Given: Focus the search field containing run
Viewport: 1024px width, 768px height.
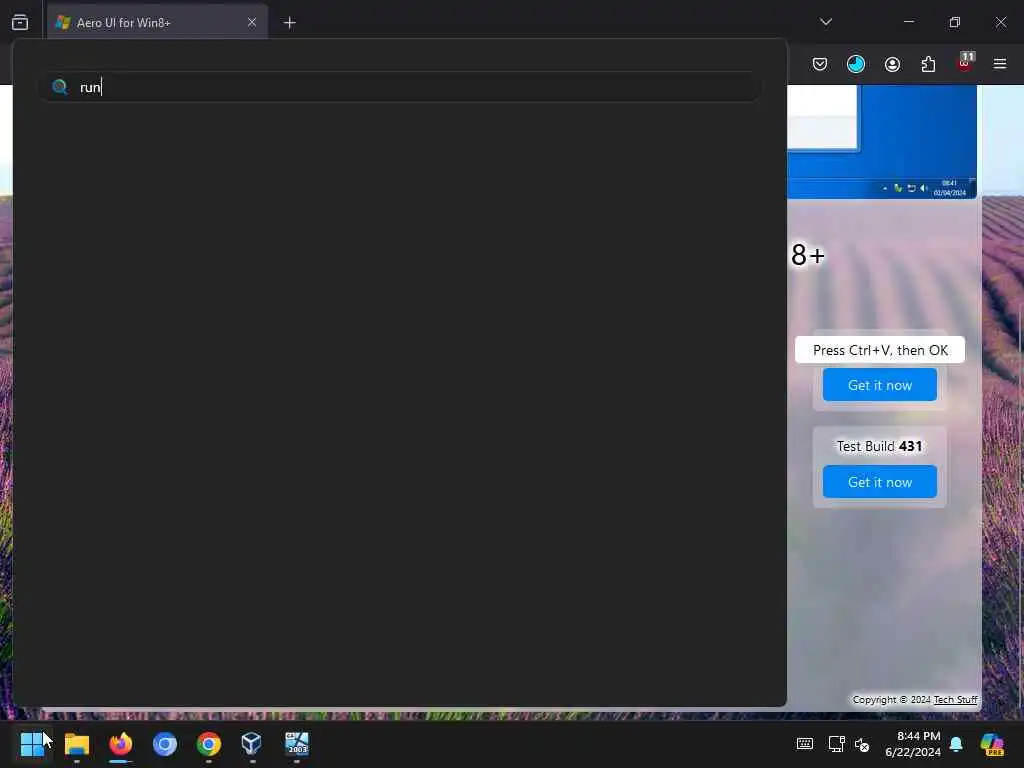Looking at the screenshot, I should tap(400, 87).
